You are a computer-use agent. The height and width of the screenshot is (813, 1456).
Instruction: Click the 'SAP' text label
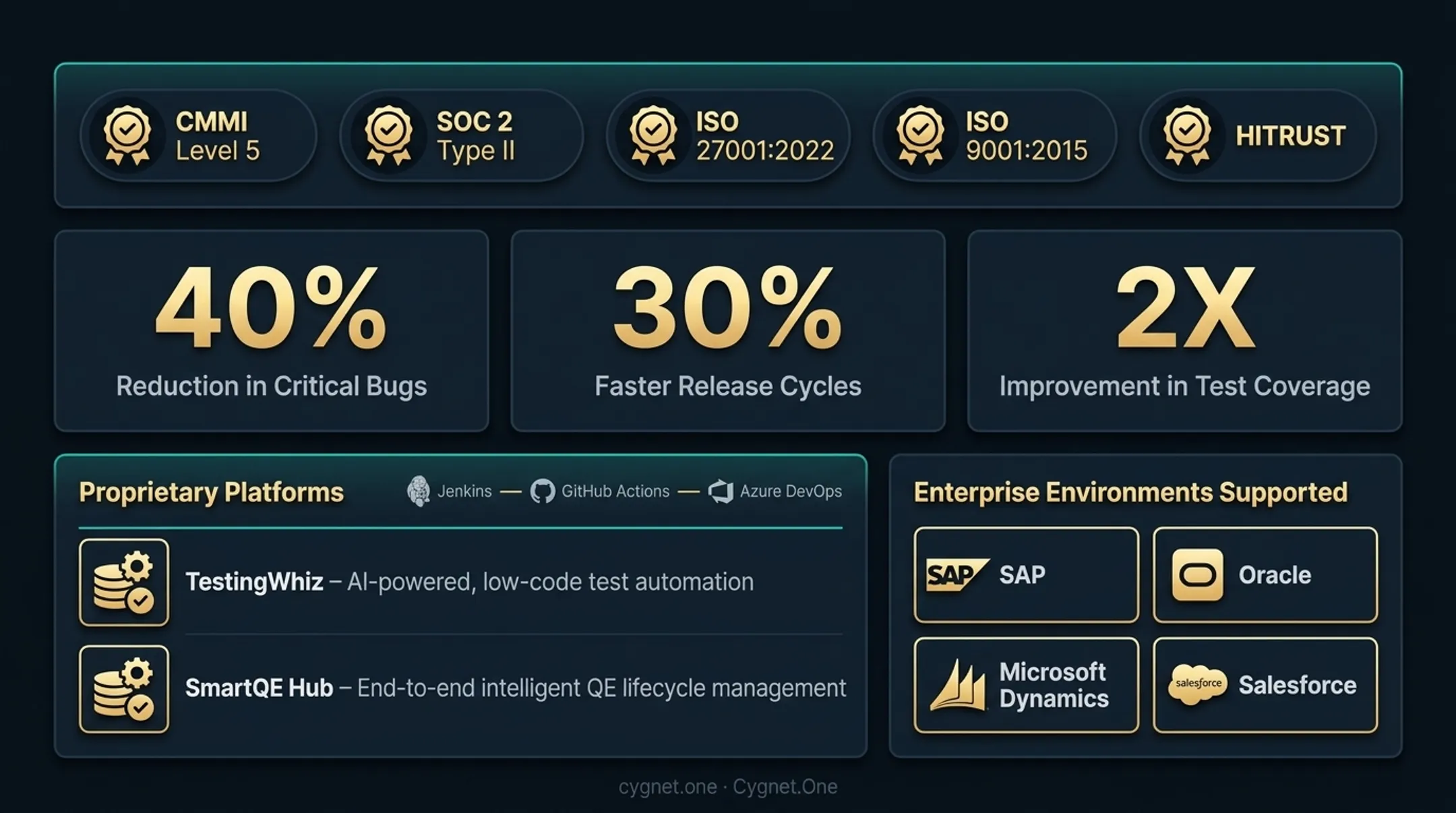point(1023,575)
